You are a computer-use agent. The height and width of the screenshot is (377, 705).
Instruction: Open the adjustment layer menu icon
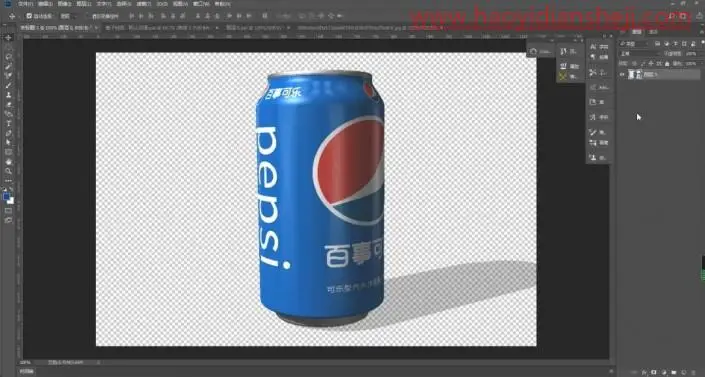[x=664, y=372]
